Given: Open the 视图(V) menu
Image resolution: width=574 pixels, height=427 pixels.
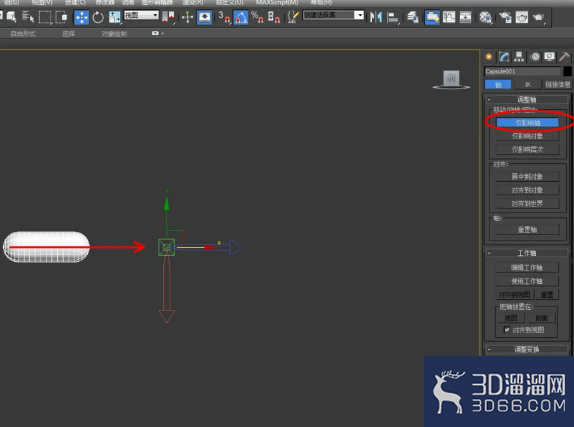Looking at the screenshot, I should coord(42,3).
